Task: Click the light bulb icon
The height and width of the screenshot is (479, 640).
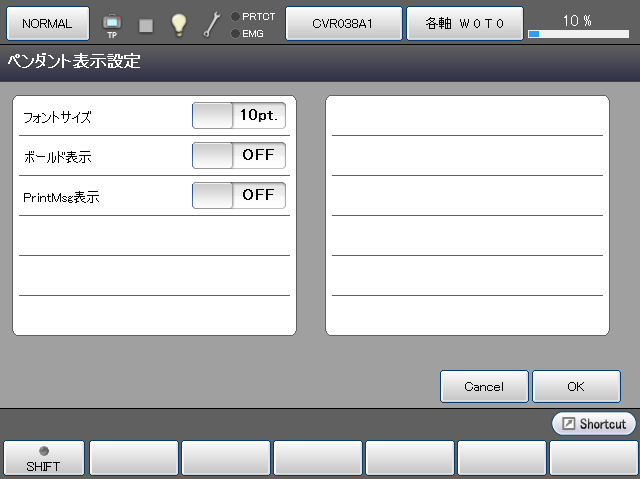Action: tap(179, 25)
